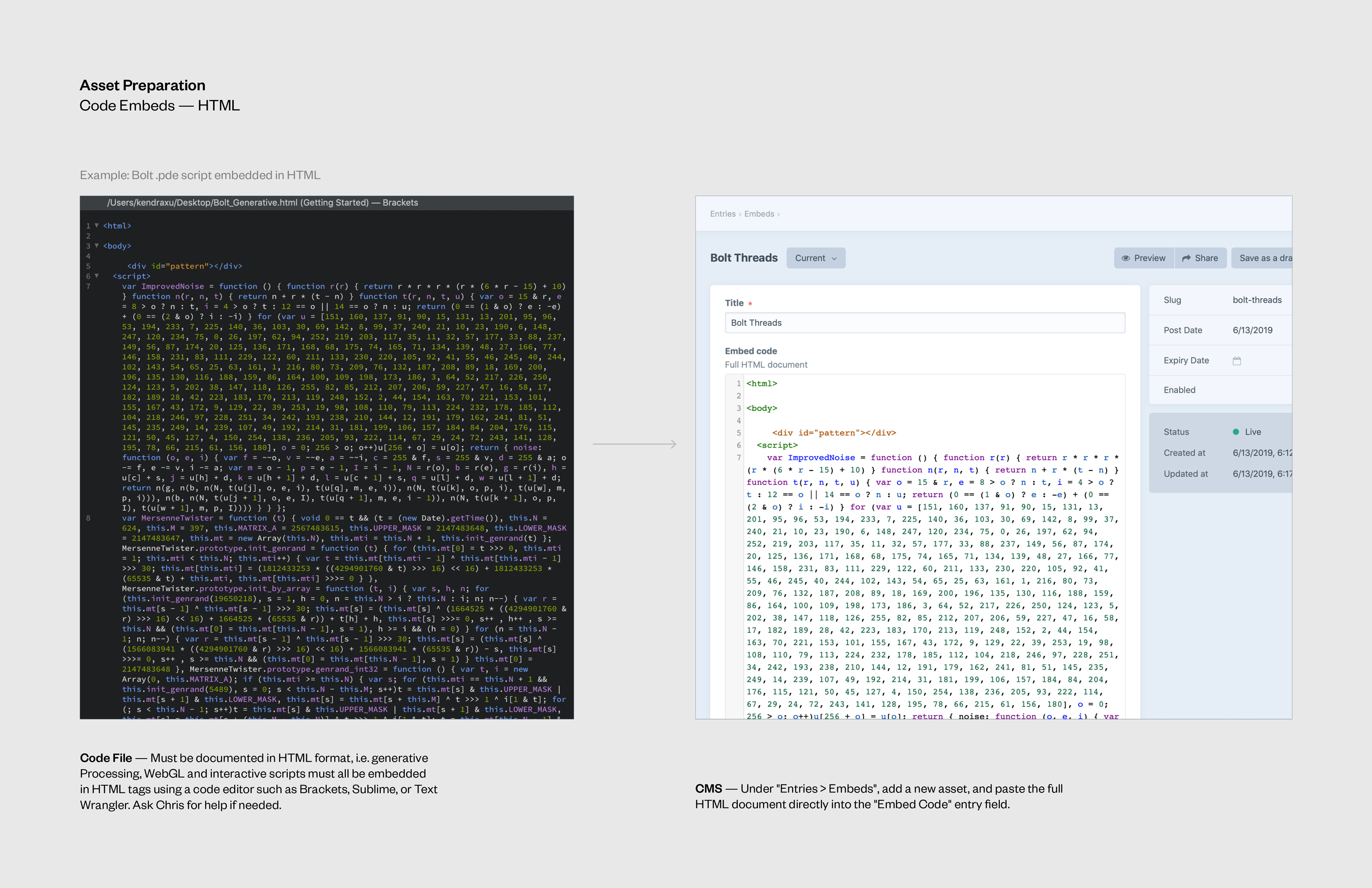Click the Share arrow icon

tap(1186, 258)
